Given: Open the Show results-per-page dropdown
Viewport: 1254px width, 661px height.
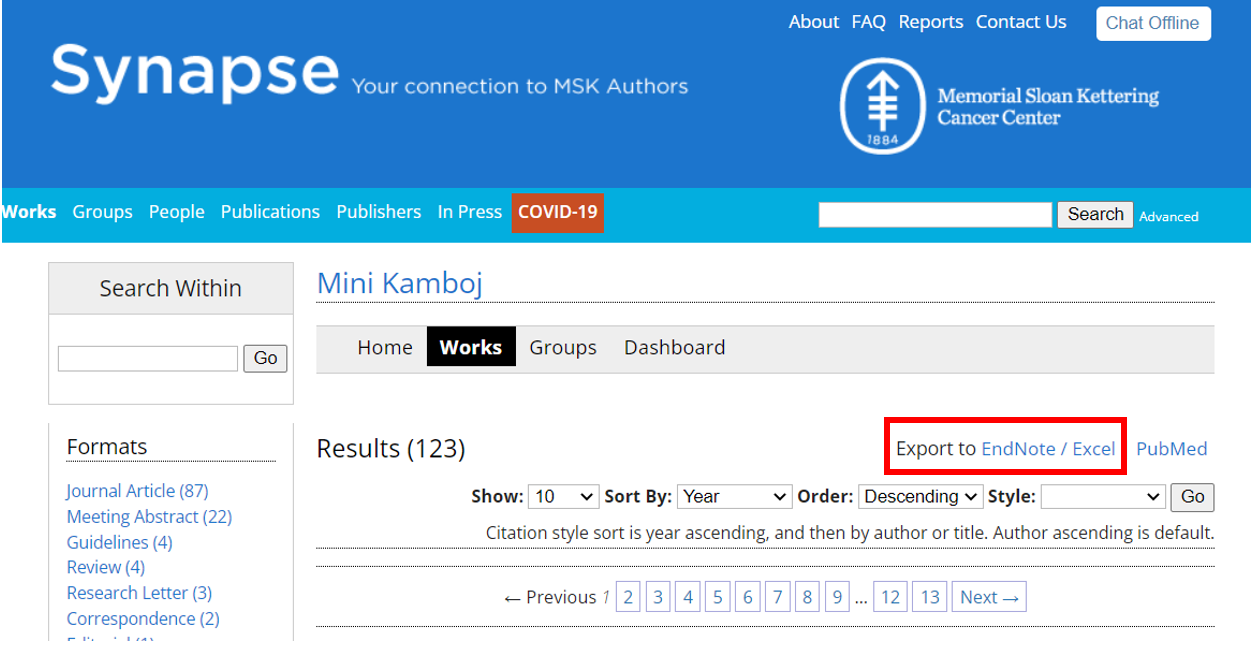Looking at the screenshot, I should click(x=563, y=497).
